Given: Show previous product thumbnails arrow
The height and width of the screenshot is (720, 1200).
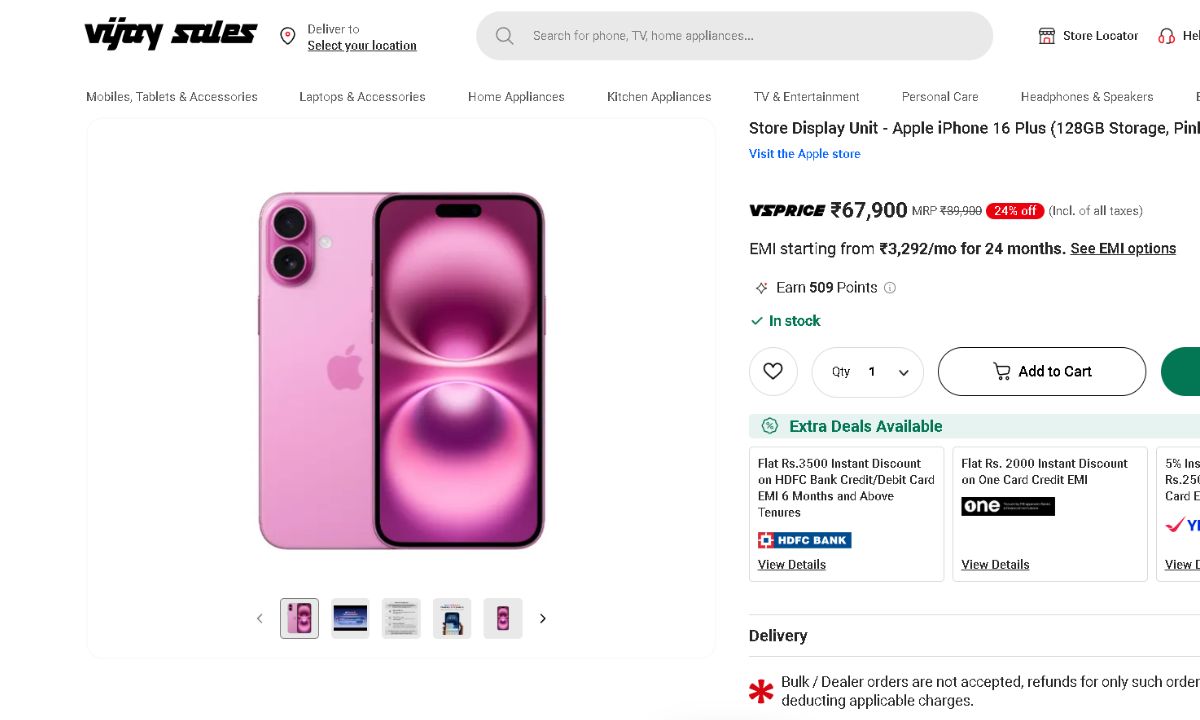Looking at the screenshot, I should (x=259, y=619).
